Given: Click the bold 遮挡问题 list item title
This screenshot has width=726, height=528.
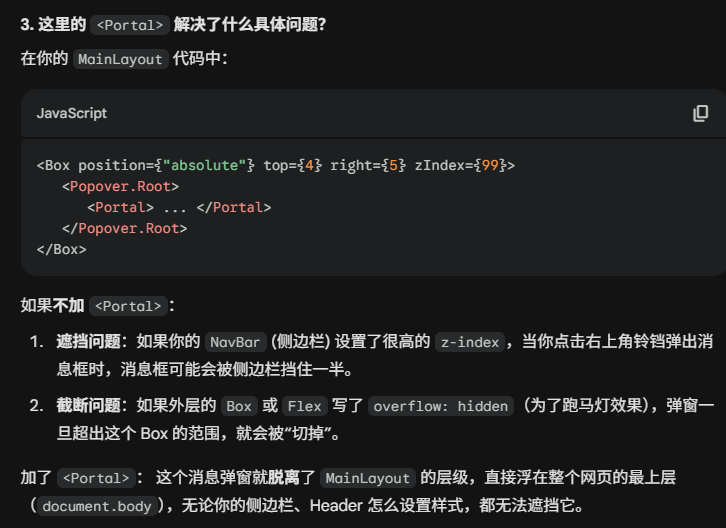Looking at the screenshot, I should tap(88, 342).
